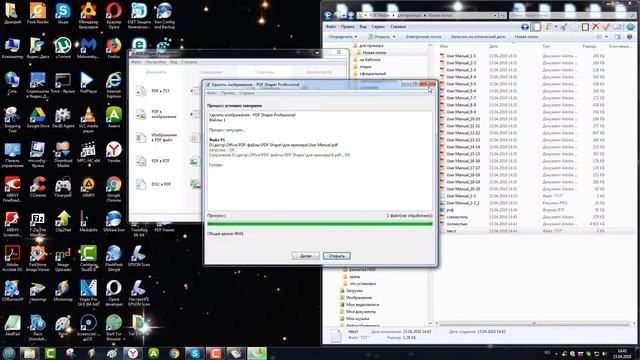Expand the Упорядочить dropdown in Explorer
The image size is (640, 360).
click(x=342, y=37)
